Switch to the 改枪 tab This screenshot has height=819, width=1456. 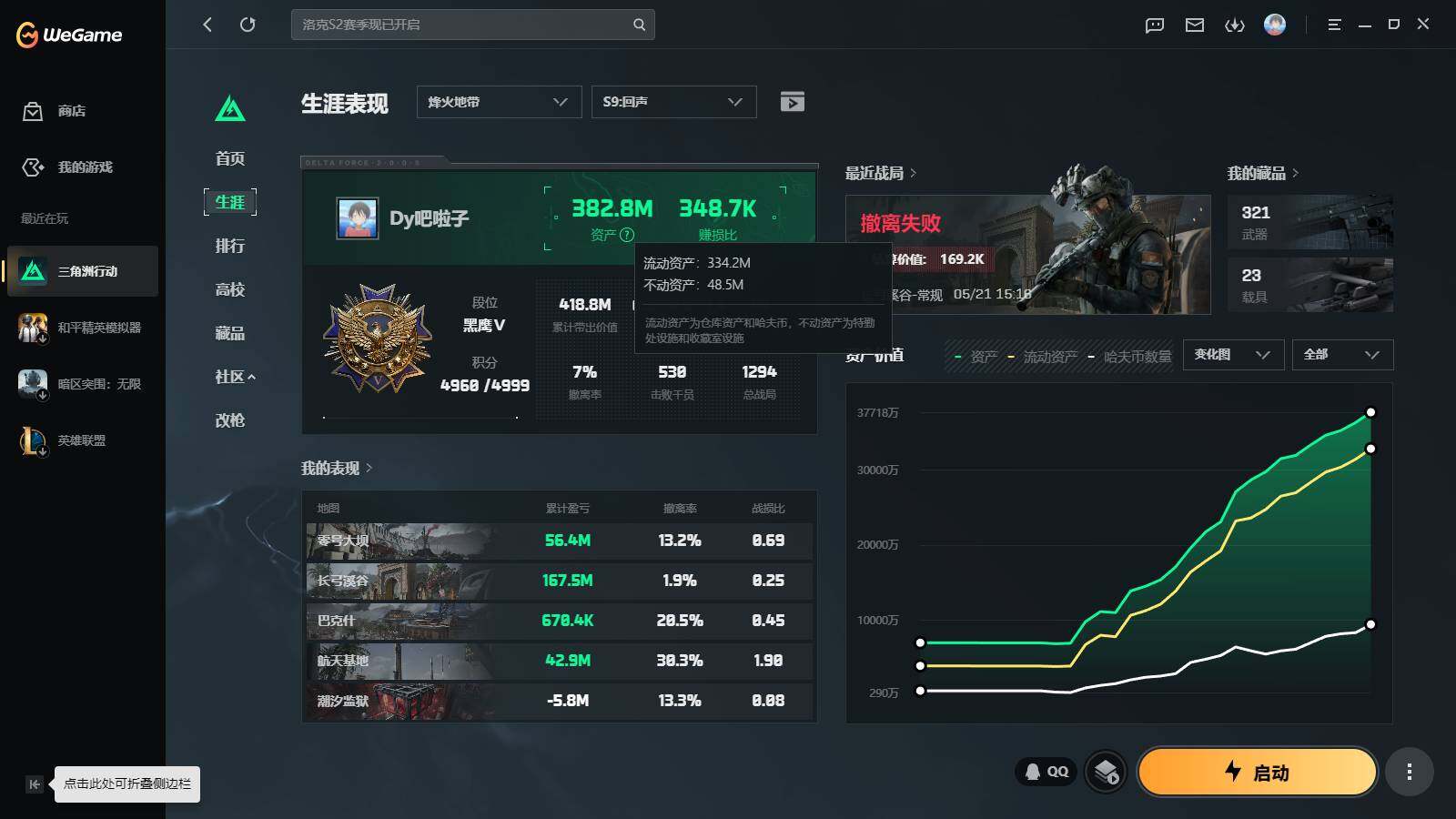[230, 420]
